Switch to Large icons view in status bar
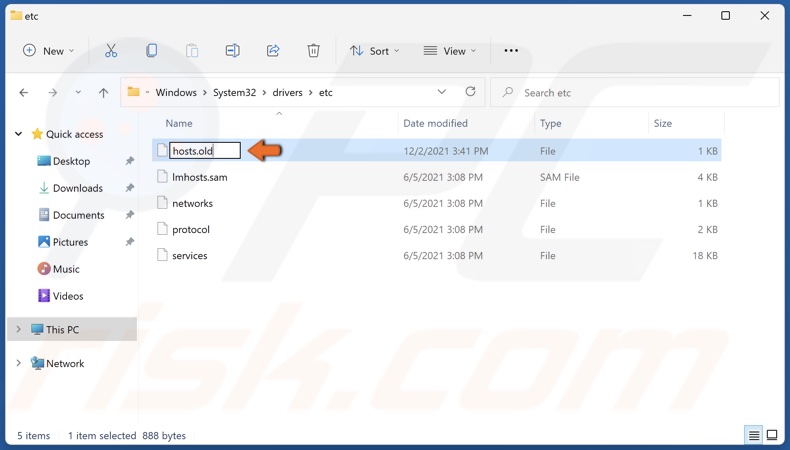Viewport: 790px width, 450px height. [772, 435]
